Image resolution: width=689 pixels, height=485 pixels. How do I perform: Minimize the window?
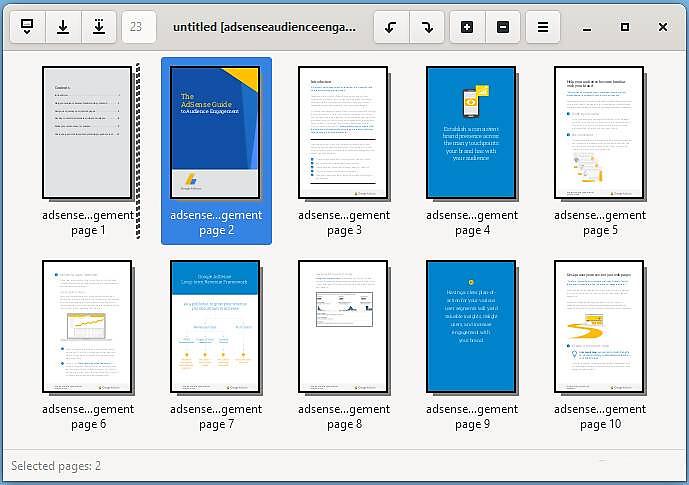[587, 28]
